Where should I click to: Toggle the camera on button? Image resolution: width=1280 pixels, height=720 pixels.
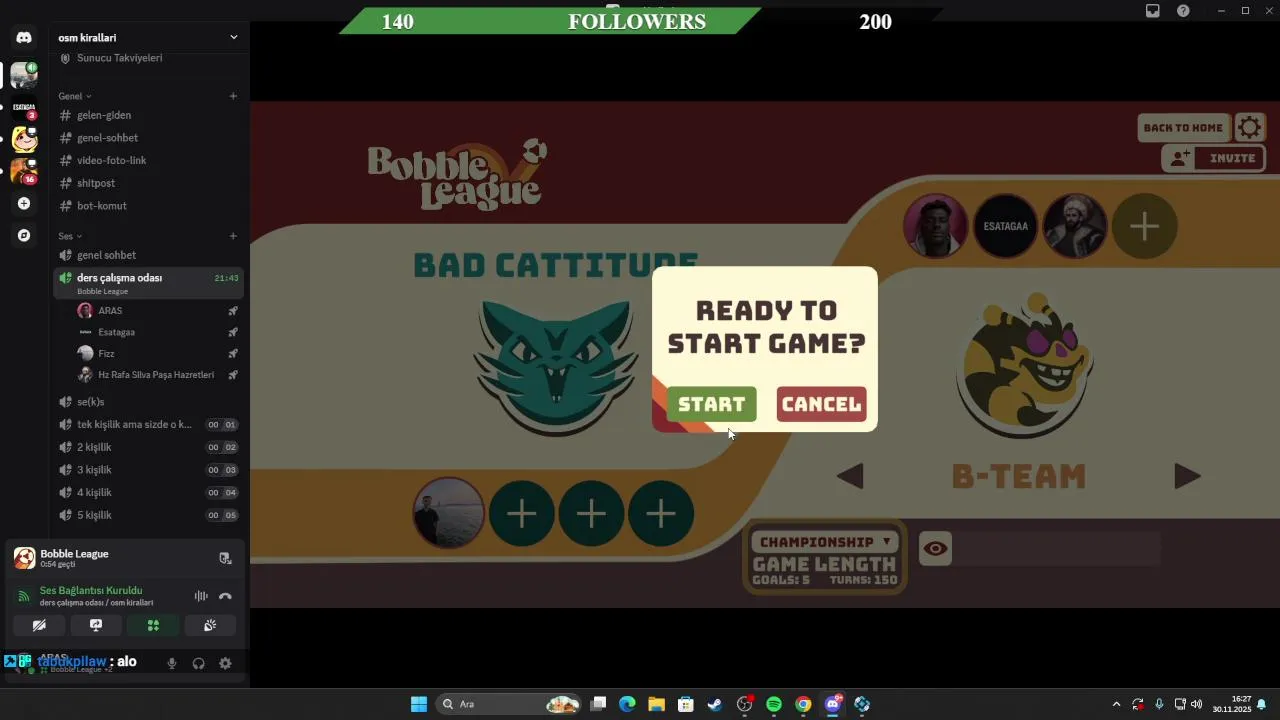tap(39, 625)
